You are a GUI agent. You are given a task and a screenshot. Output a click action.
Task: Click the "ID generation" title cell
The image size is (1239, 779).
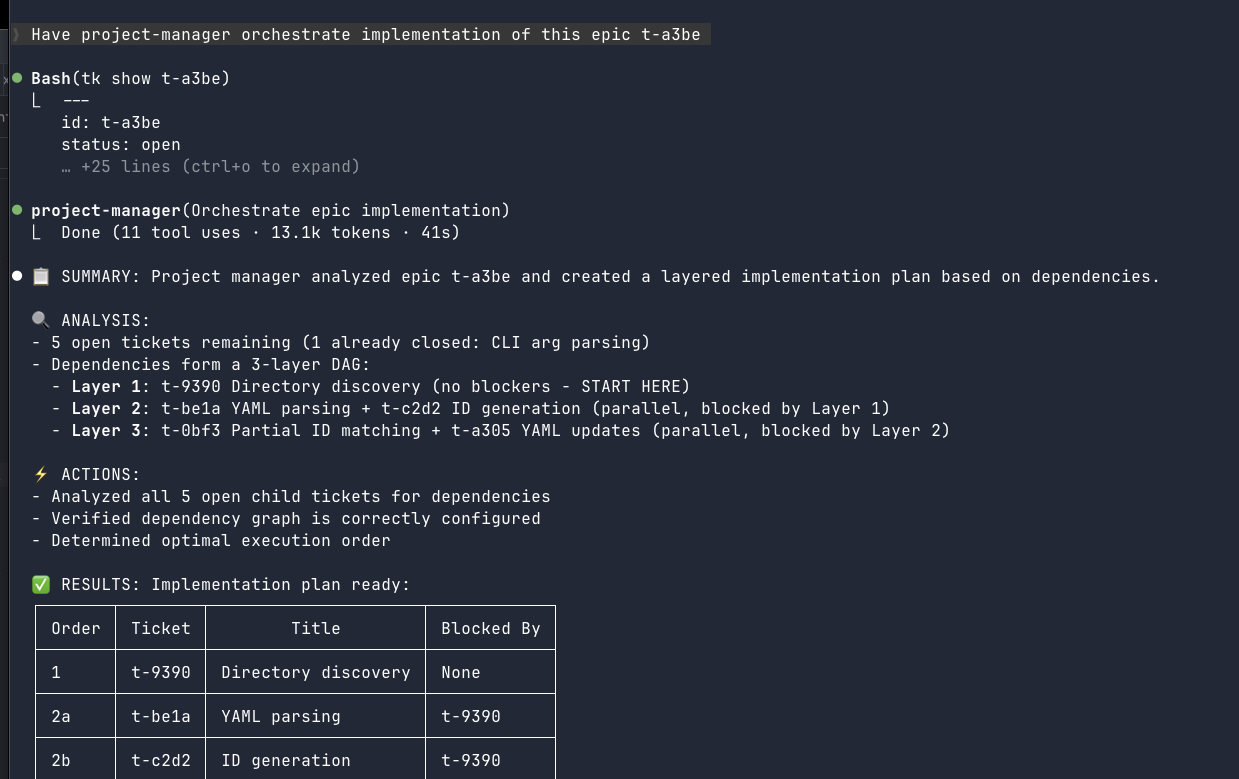[286, 761]
